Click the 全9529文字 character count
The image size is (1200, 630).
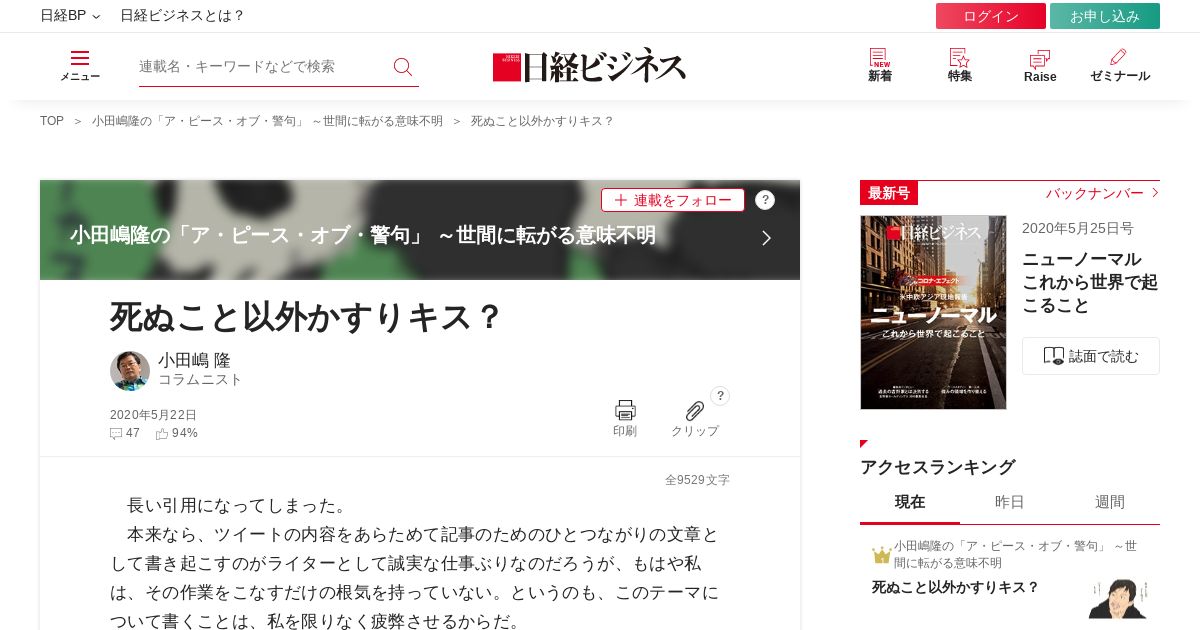point(697,480)
